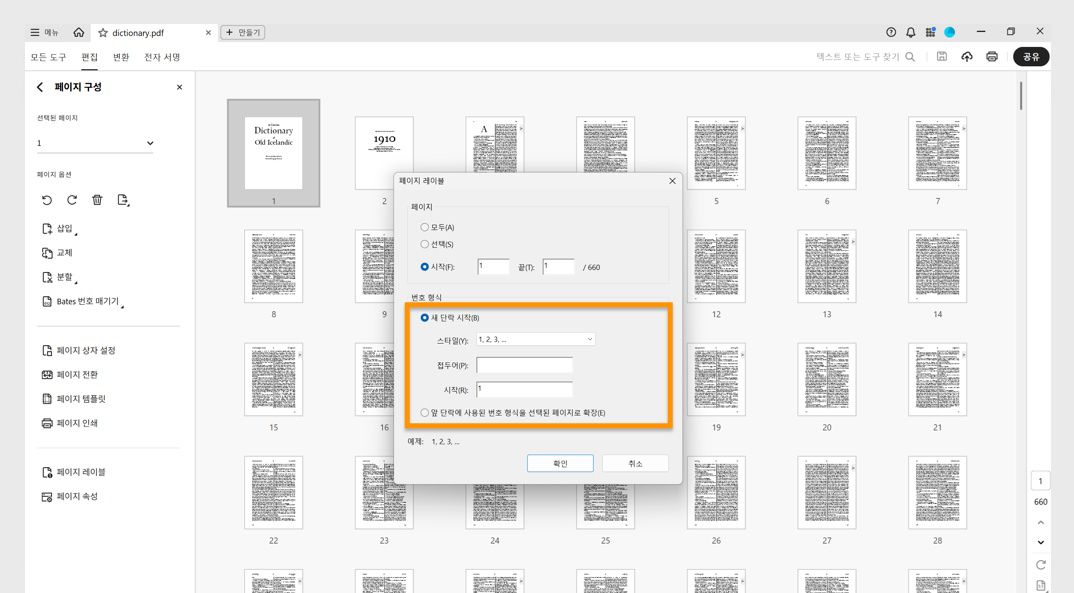This screenshot has height=593, width=1074.
Task: Rotate page clockwise icon
Action: coord(72,200)
